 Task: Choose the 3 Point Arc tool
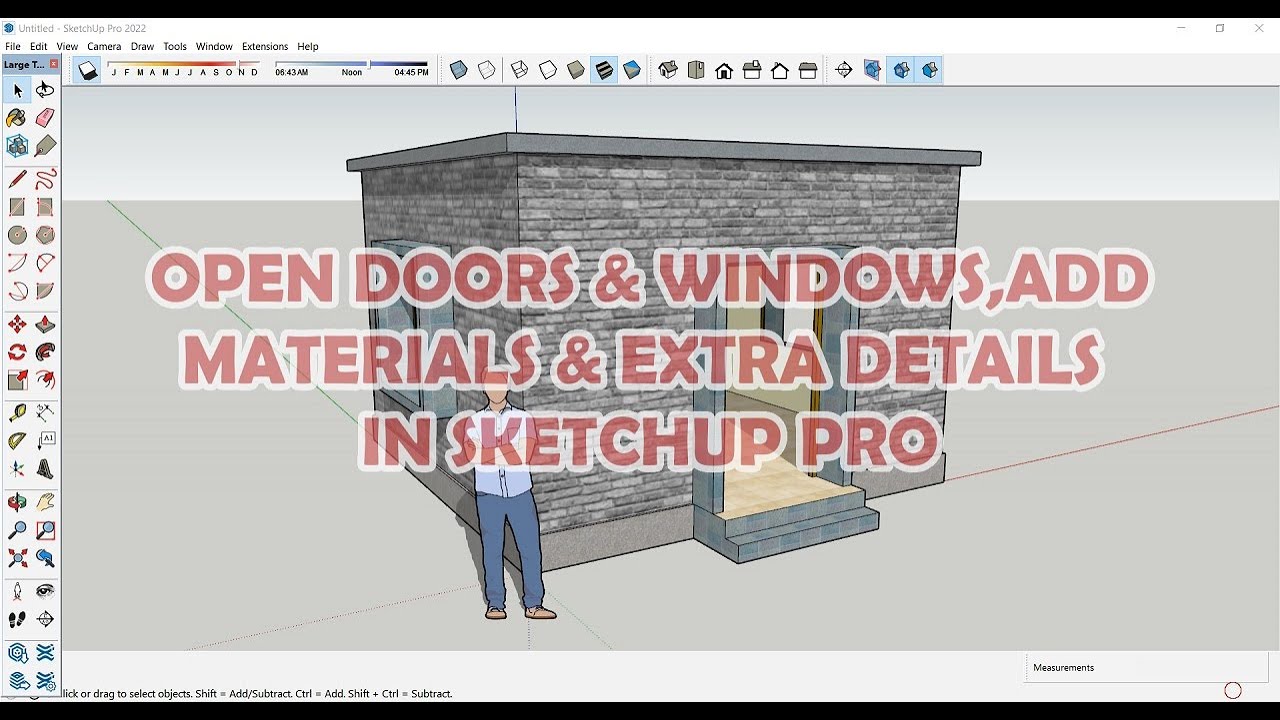17,291
